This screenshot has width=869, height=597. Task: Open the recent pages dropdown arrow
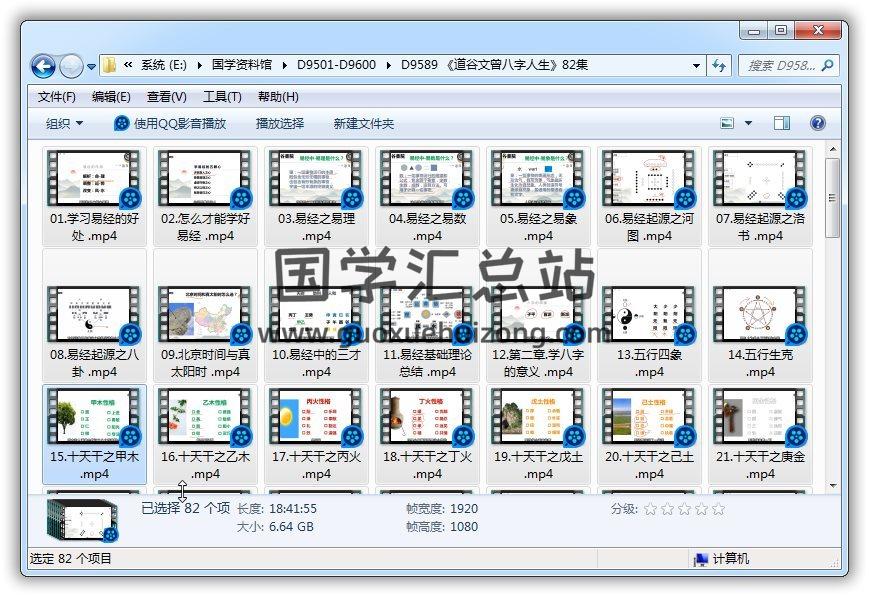pyautogui.click(x=92, y=67)
